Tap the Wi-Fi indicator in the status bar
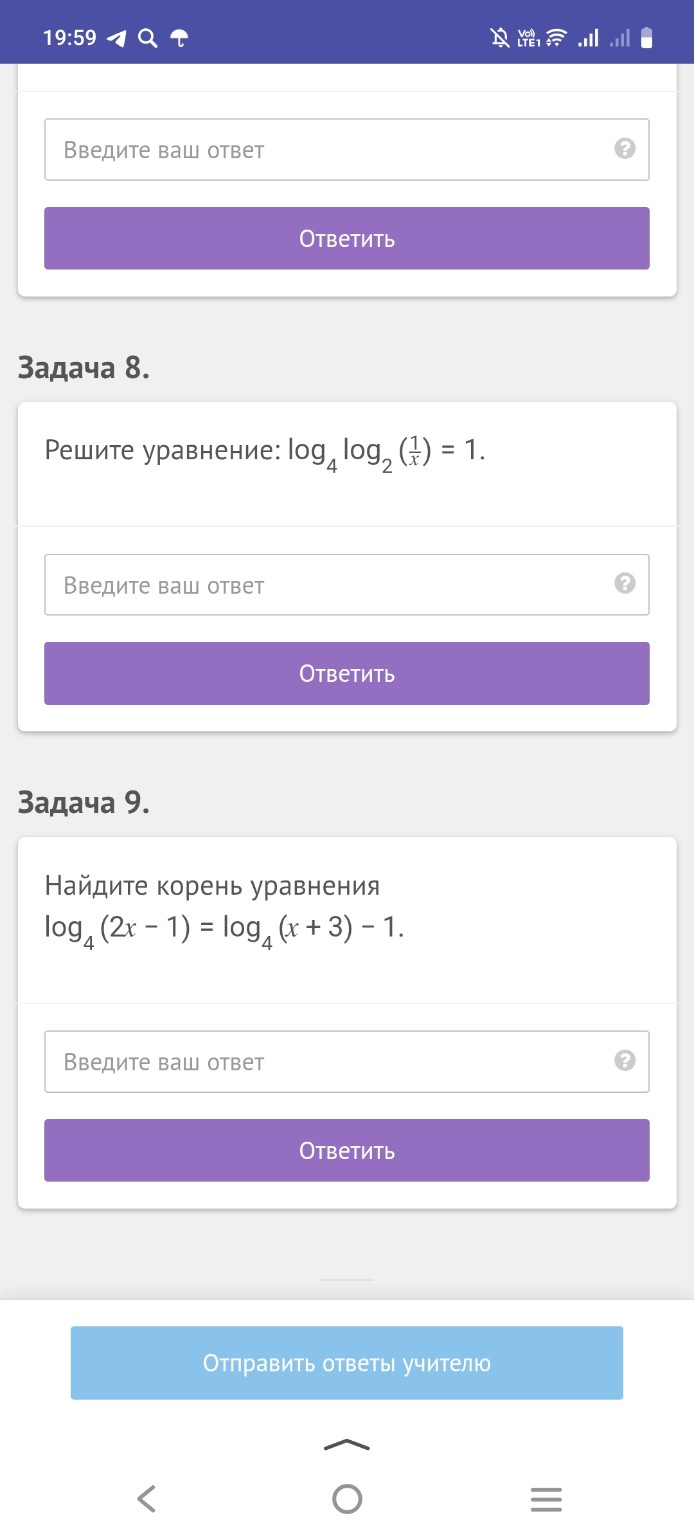The height and width of the screenshot is (1536, 694). (556, 37)
